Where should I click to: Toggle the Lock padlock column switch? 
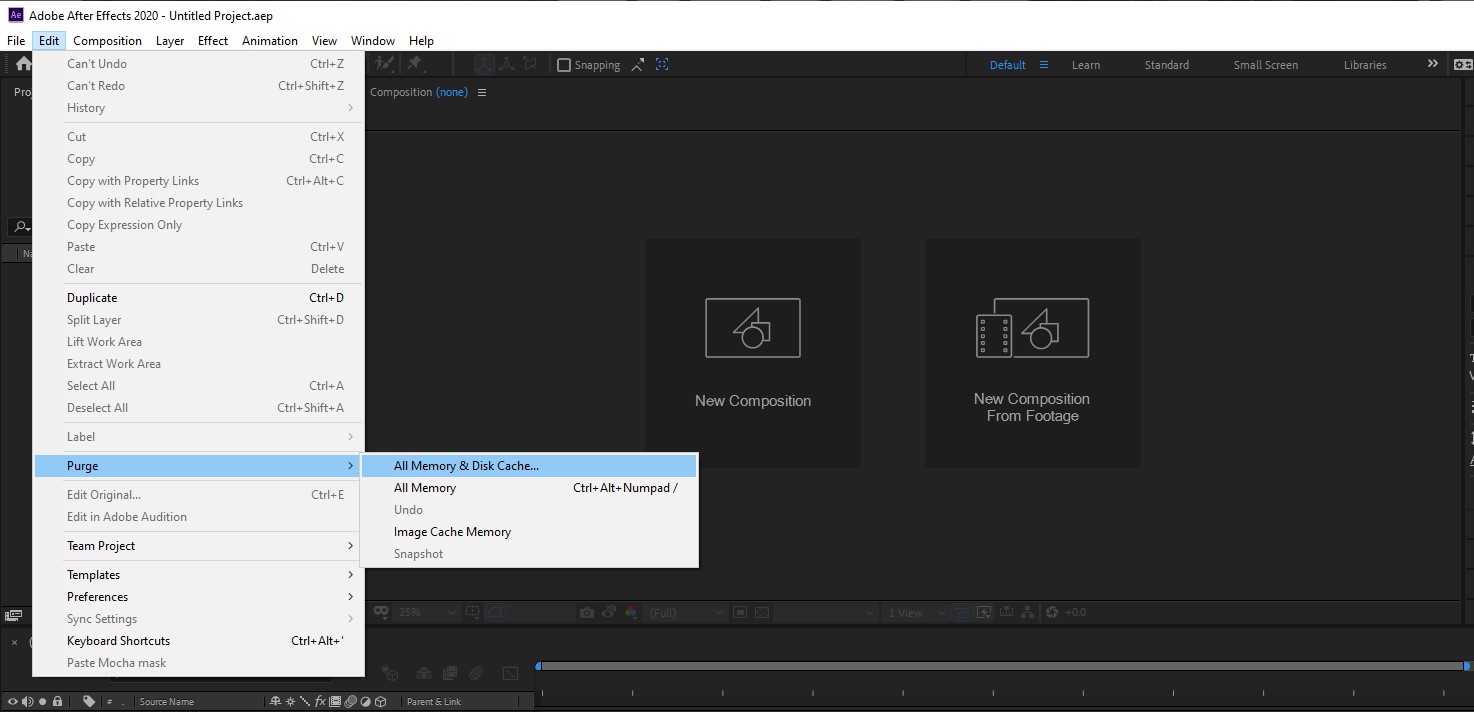coord(57,701)
